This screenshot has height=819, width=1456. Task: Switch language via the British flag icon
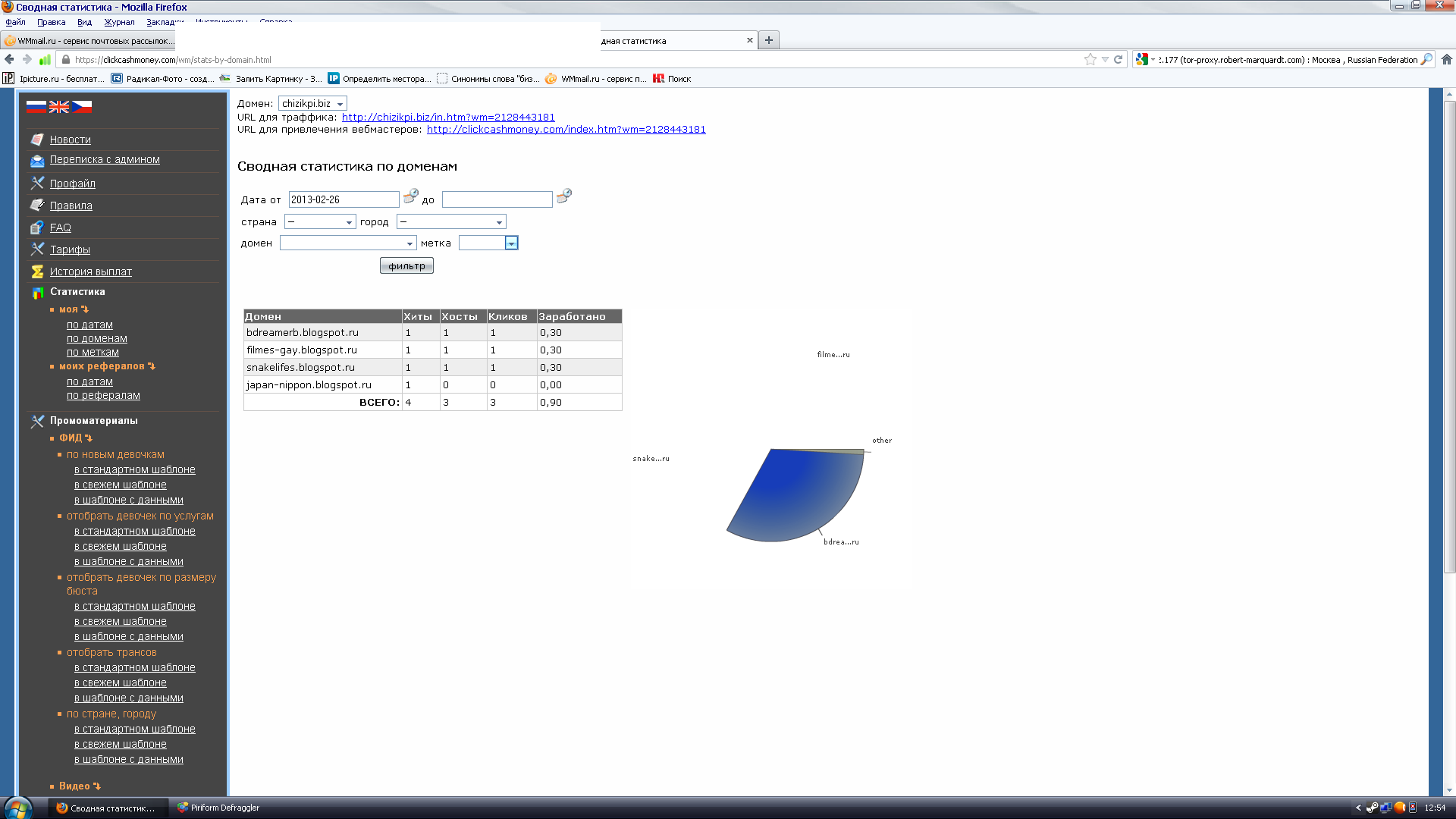[59, 107]
